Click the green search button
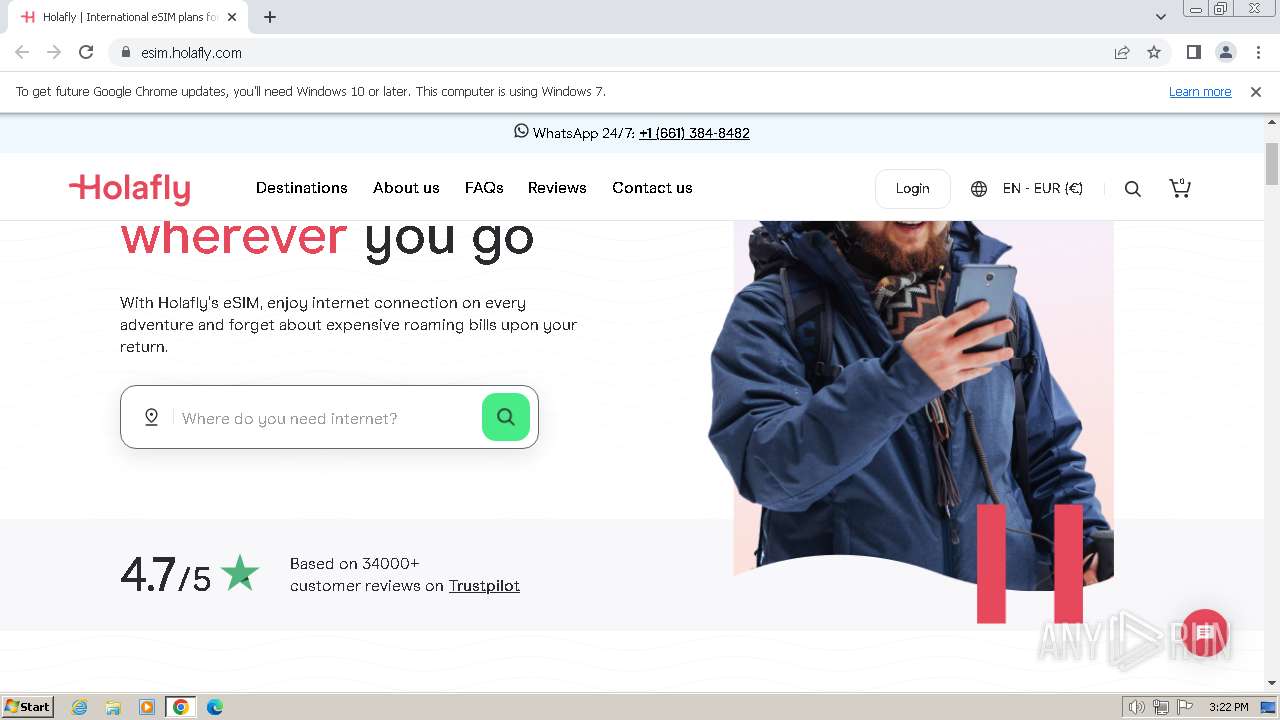 tap(506, 417)
